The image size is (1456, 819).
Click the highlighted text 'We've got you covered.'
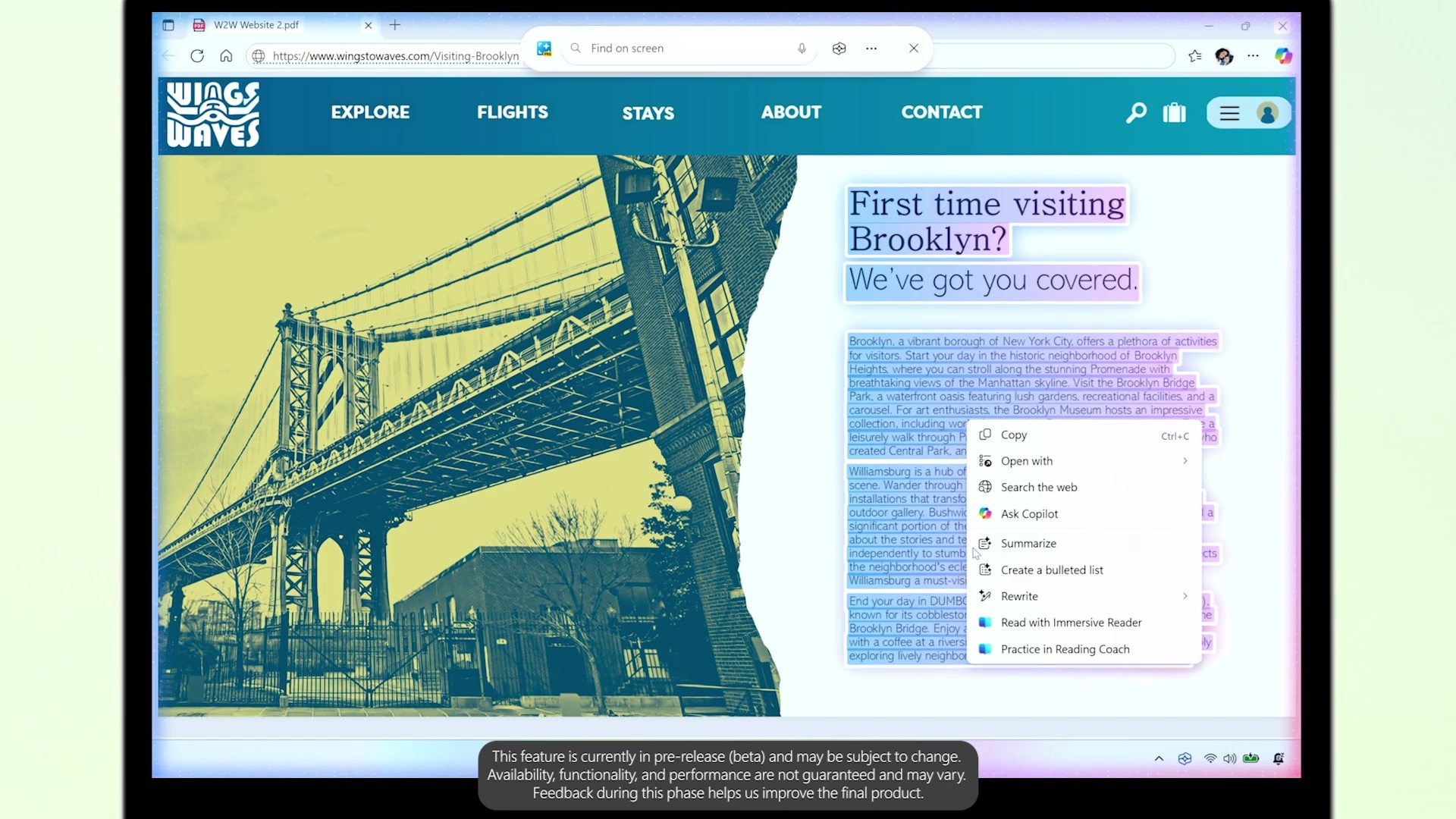[x=993, y=281]
